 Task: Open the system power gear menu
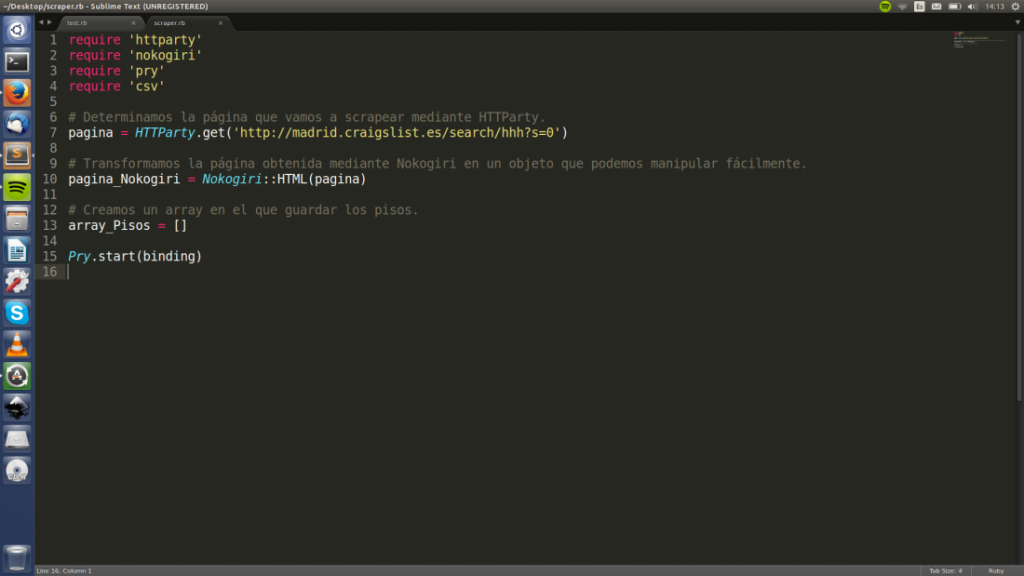click(x=1013, y=6)
